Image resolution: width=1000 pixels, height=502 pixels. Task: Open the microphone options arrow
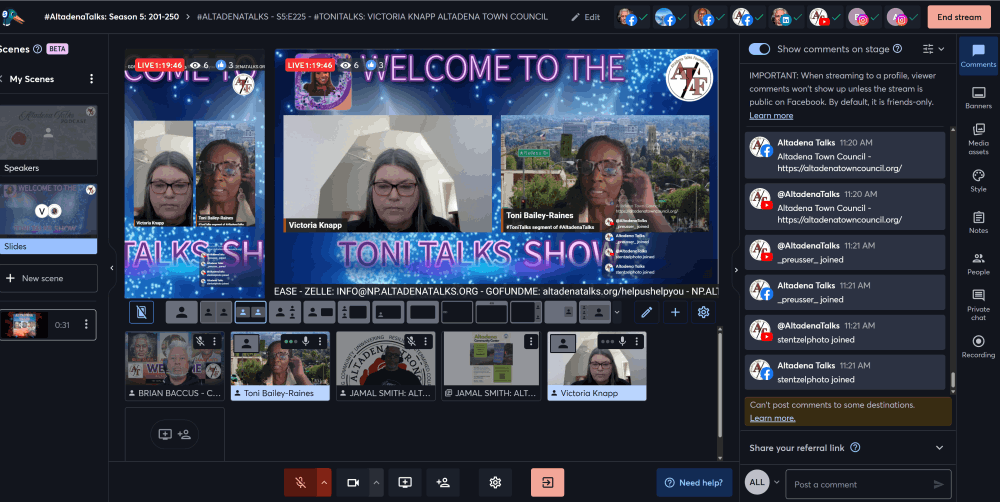pyautogui.click(x=324, y=483)
